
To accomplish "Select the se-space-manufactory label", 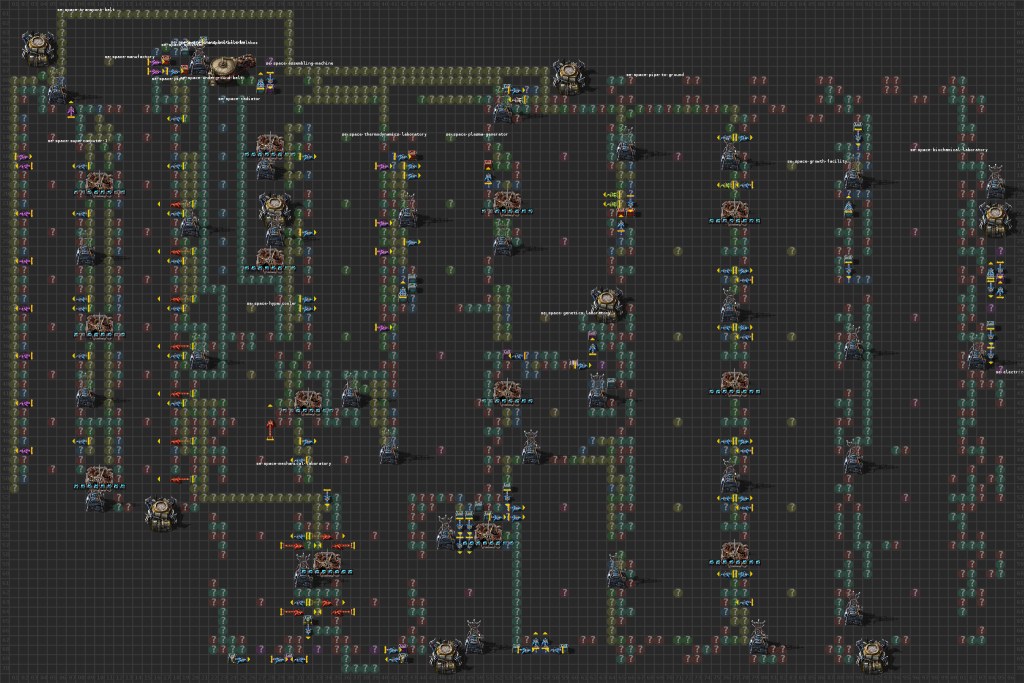I will coord(129,57).
